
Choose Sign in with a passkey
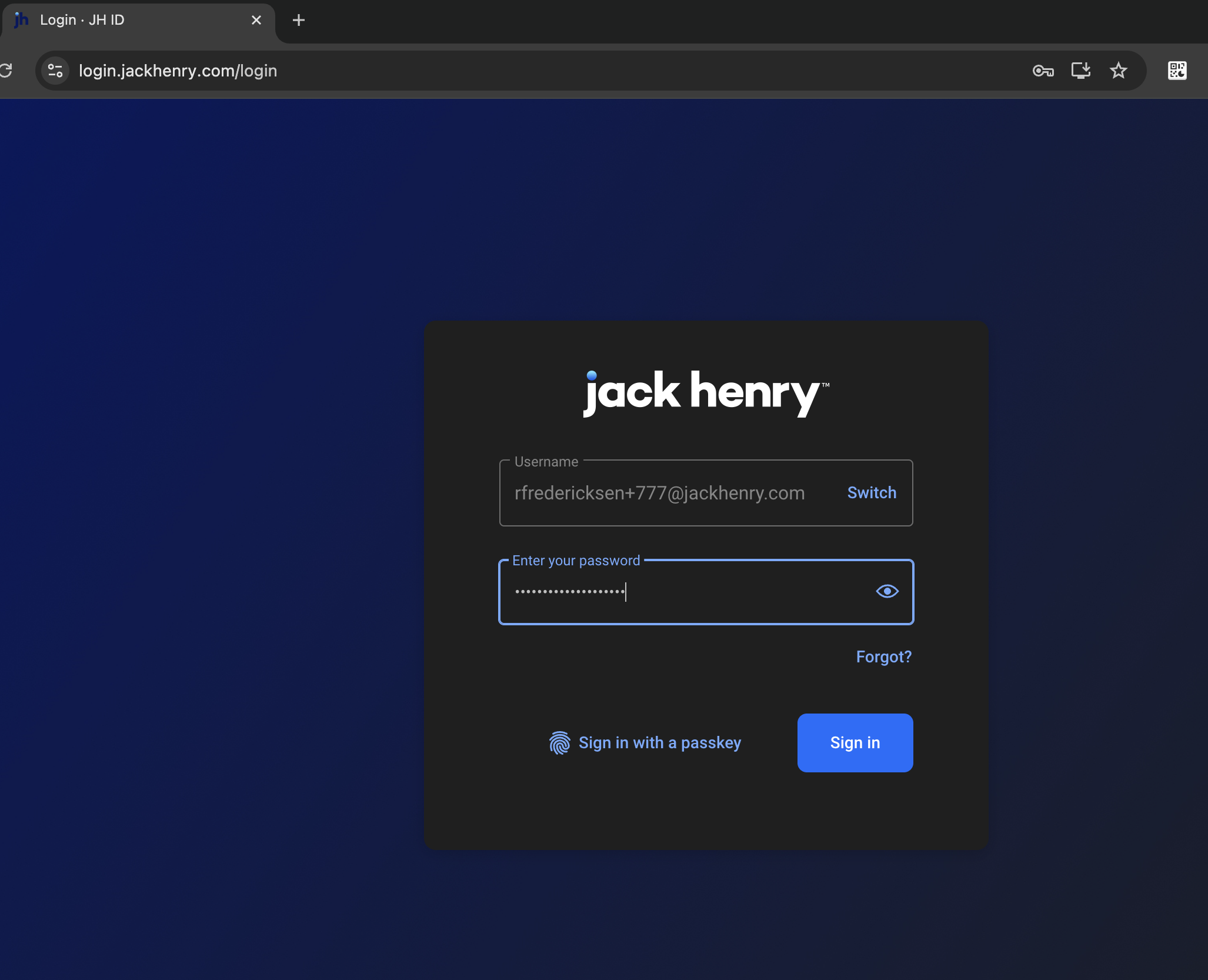[659, 743]
